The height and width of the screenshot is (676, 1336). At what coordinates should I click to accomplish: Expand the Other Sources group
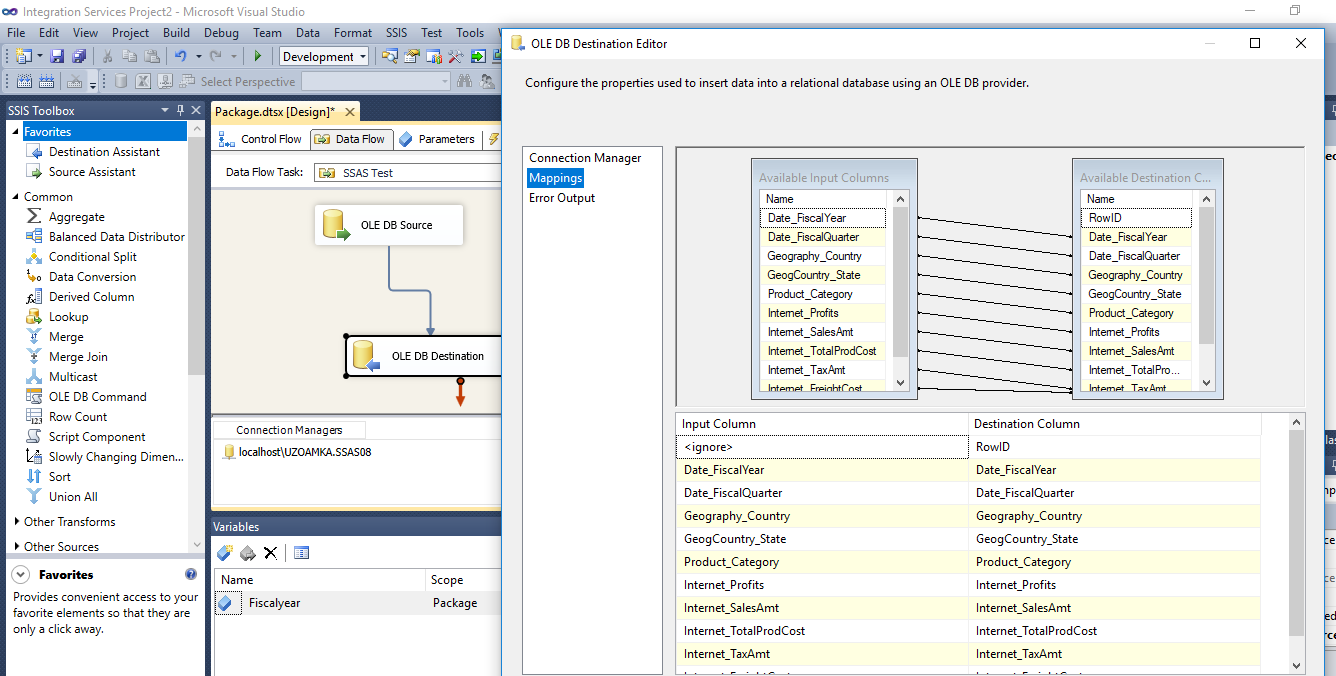(x=16, y=547)
